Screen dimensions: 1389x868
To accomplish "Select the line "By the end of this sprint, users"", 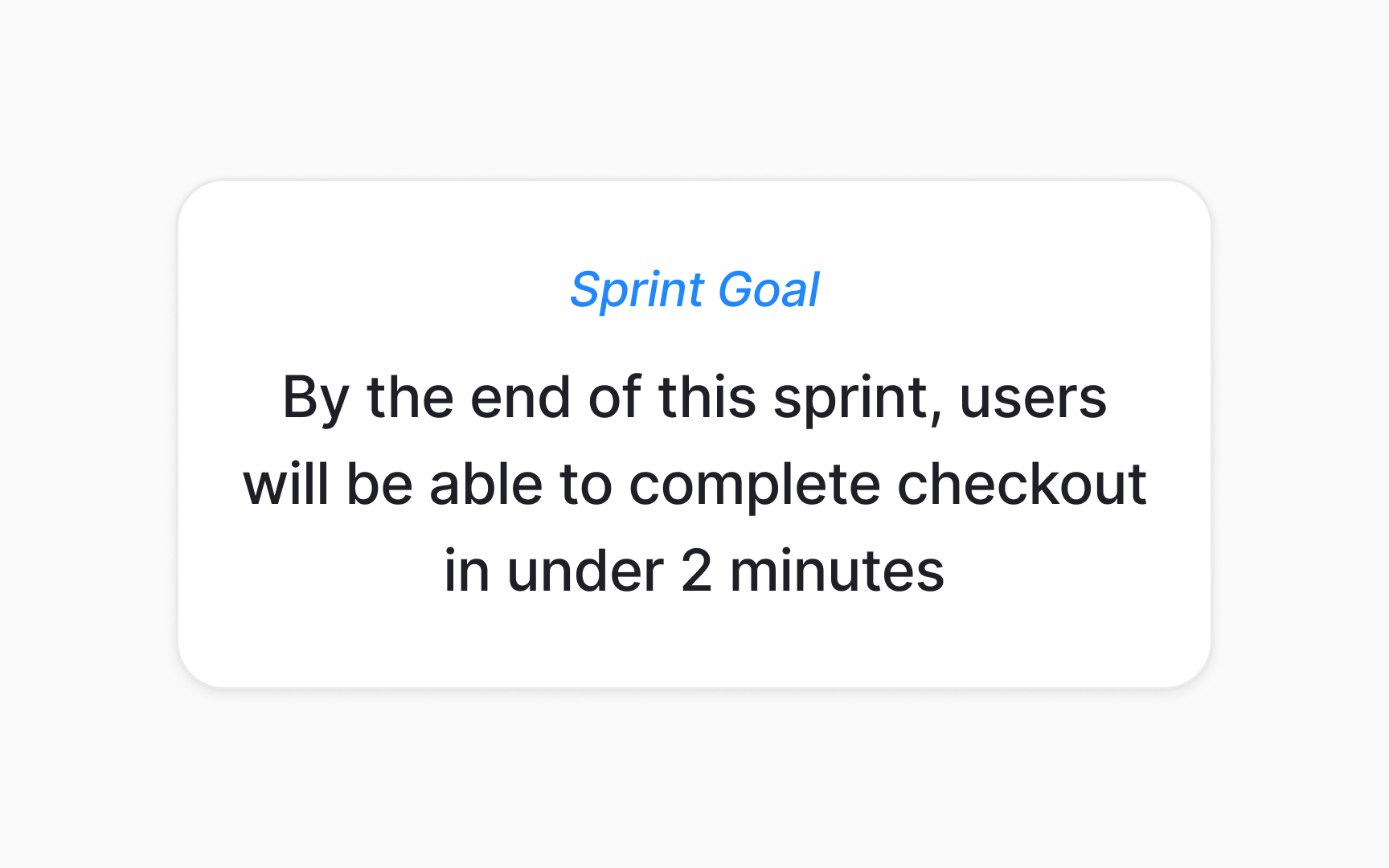I will (x=694, y=399).
